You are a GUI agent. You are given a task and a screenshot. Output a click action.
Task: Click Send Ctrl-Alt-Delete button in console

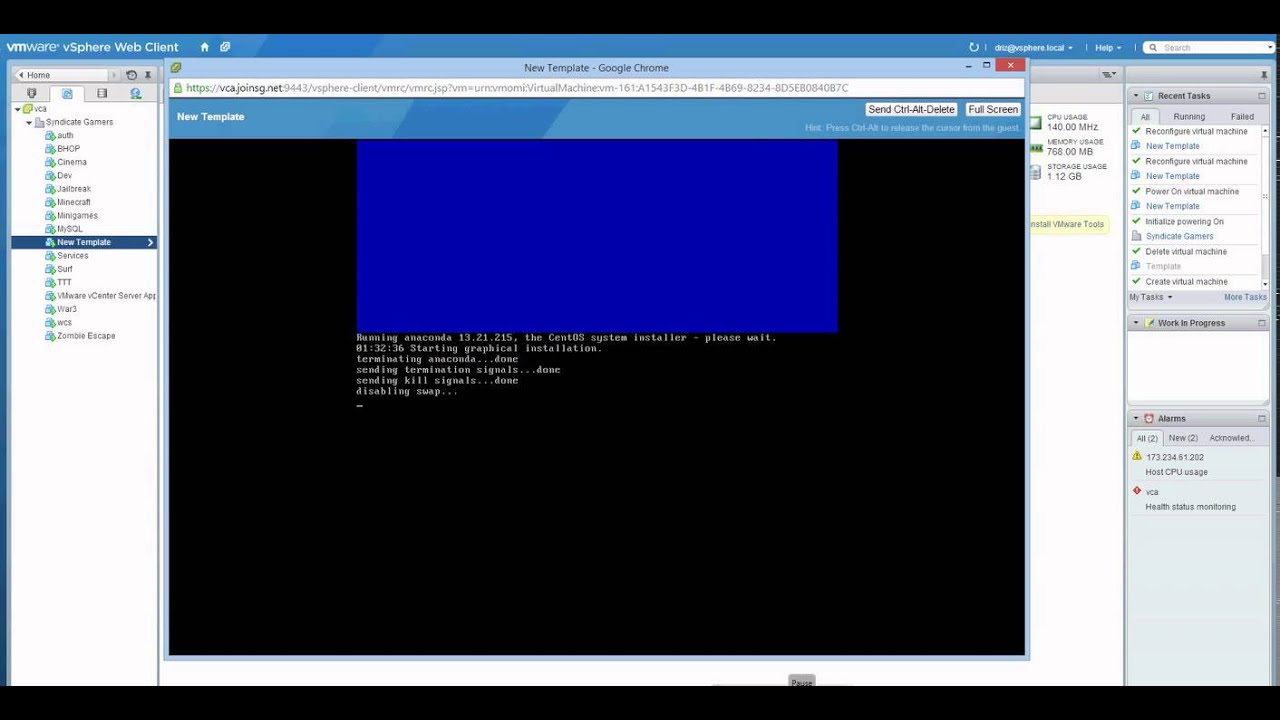point(911,109)
